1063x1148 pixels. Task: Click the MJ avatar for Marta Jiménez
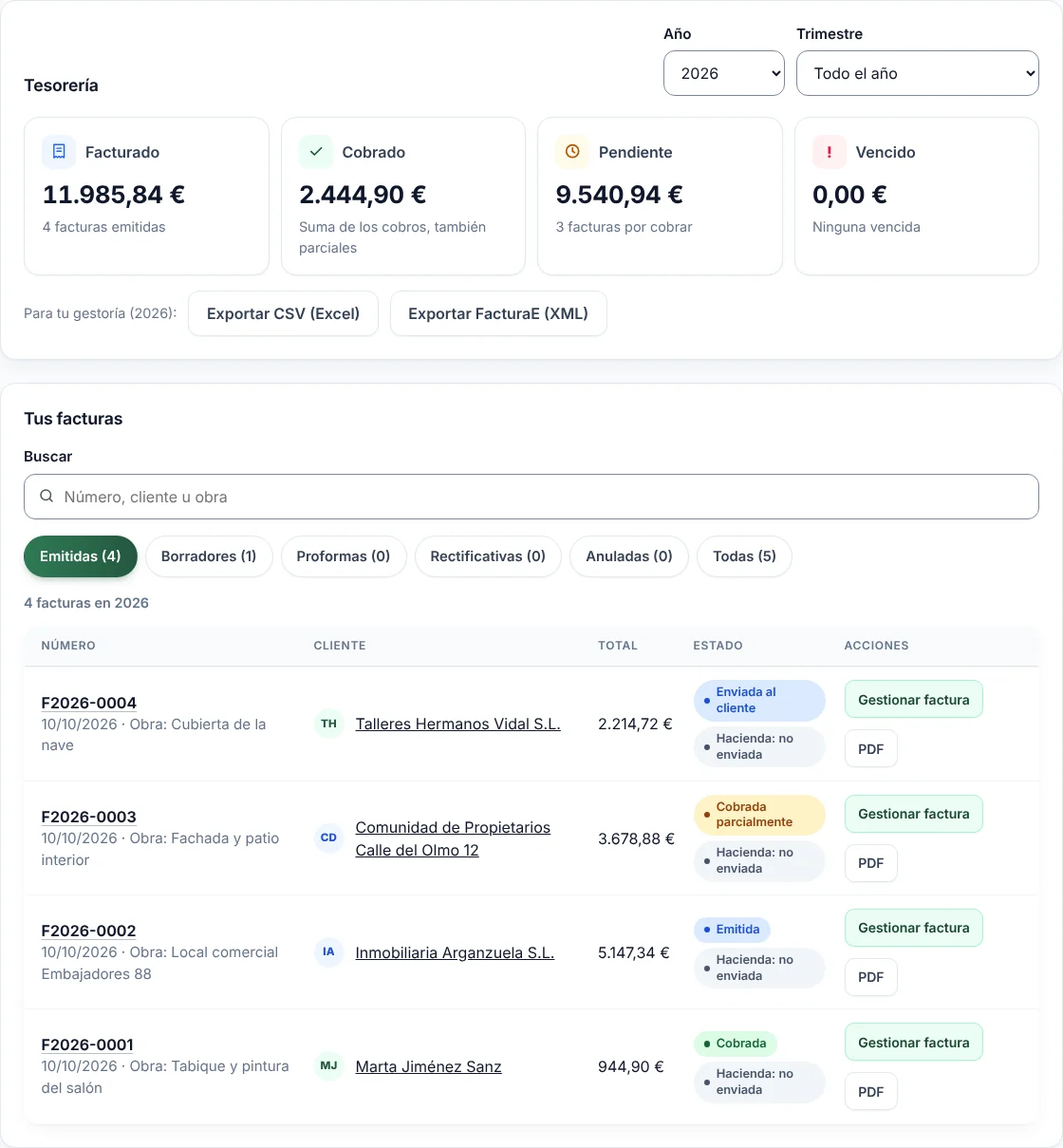328,1066
